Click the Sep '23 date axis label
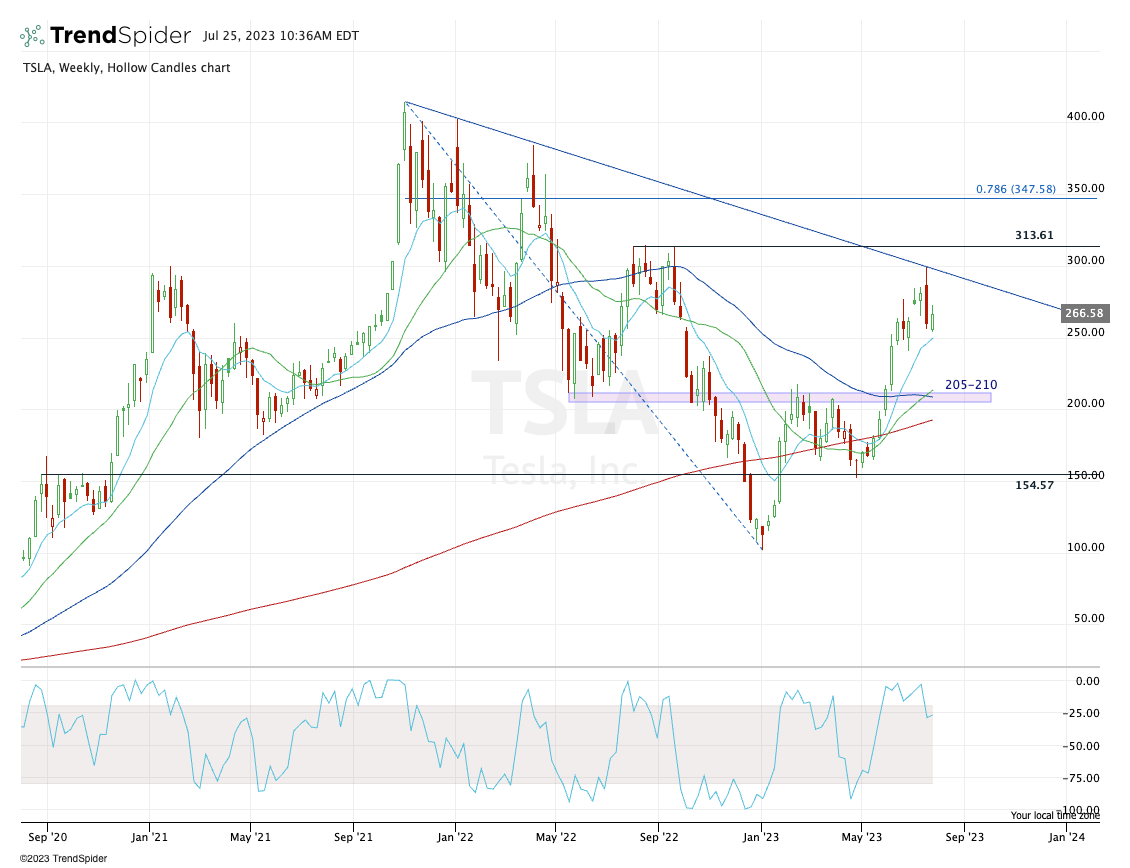Screen dimensions: 1130x868 964,837
